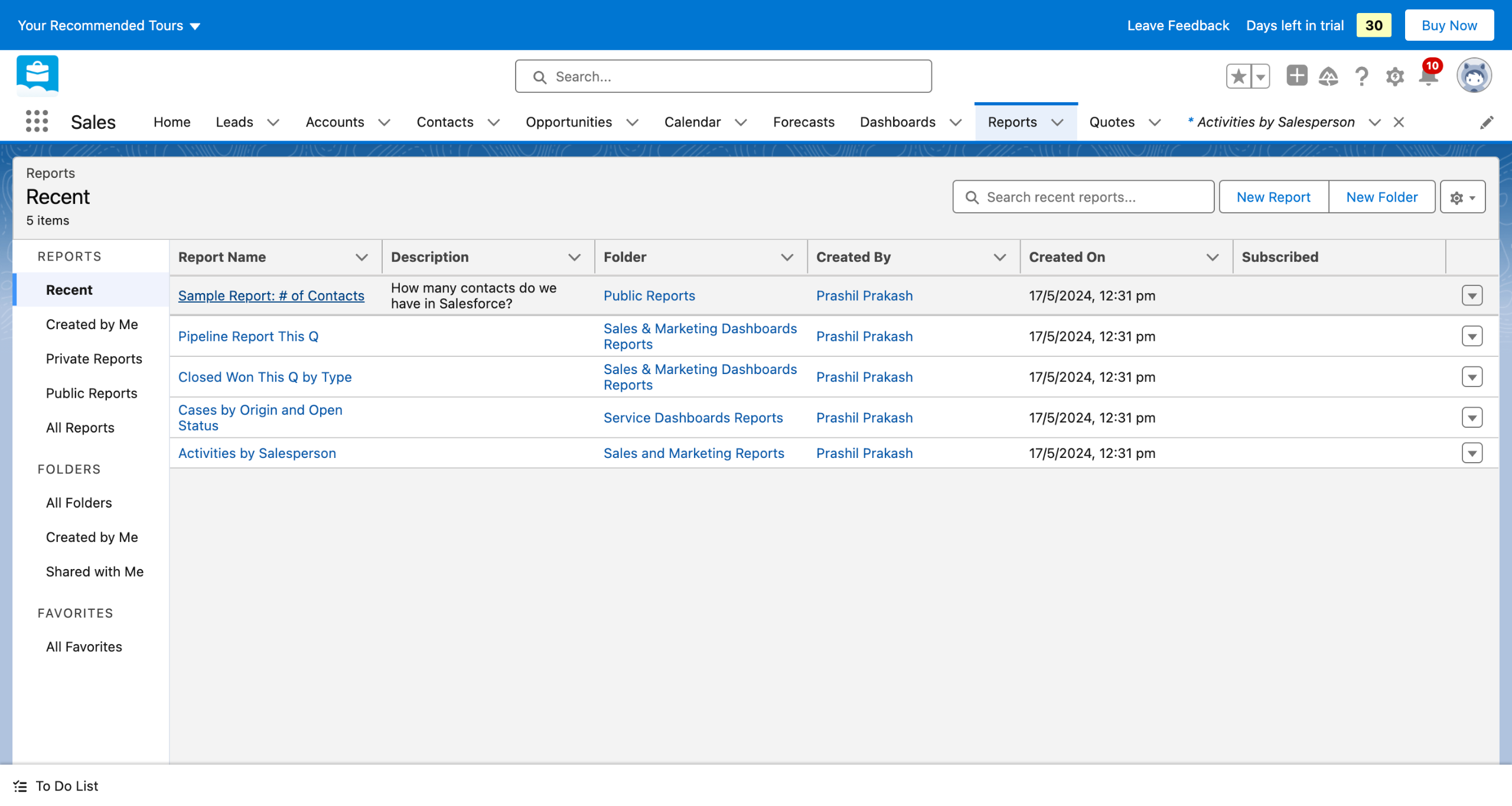The width and height of the screenshot is (1512, 806).
Task: Open the Trailhead guidance icon
Action: (x=1328, y=76)
